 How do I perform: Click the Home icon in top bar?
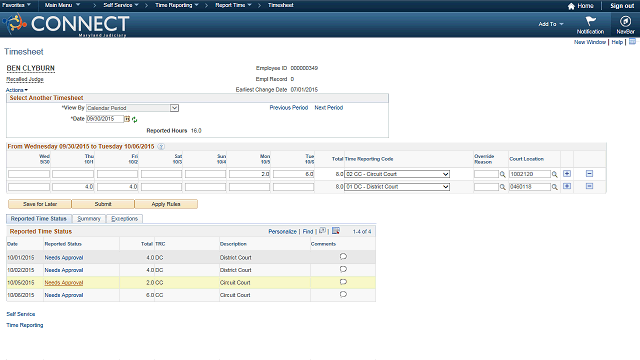[x=571, y=6]
